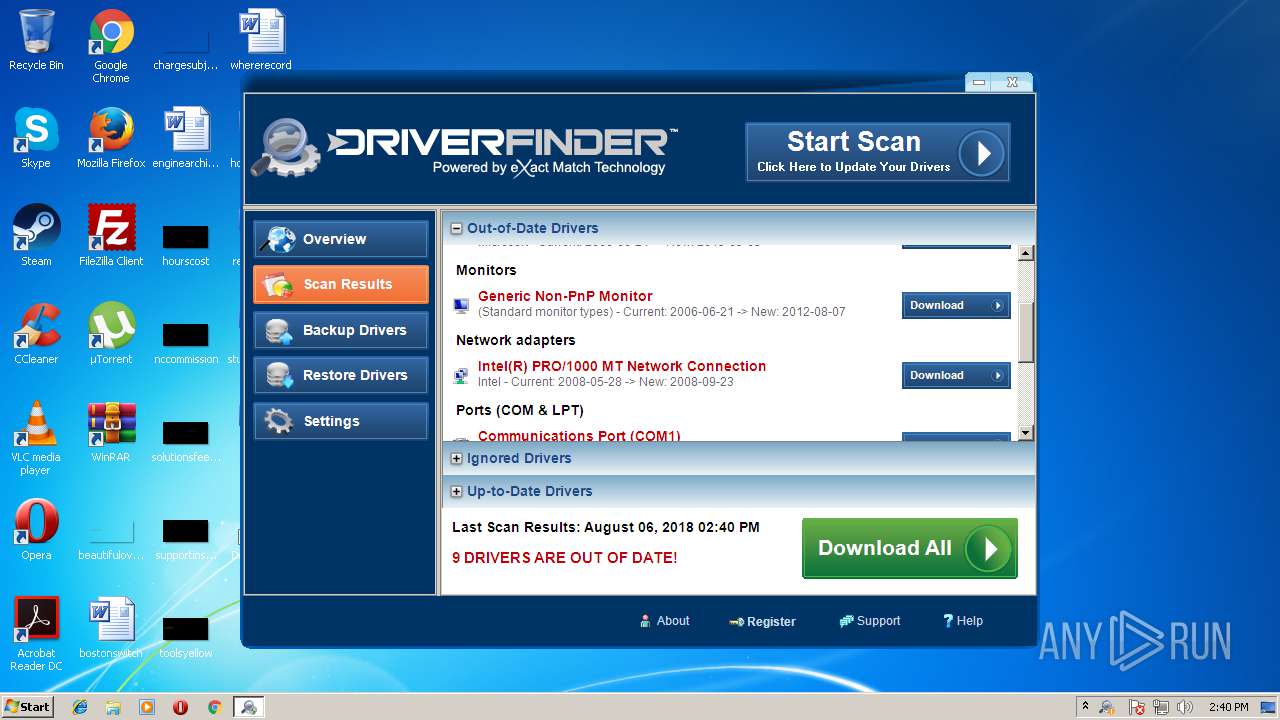Click the monitor device icon

[x=461, y=305]
